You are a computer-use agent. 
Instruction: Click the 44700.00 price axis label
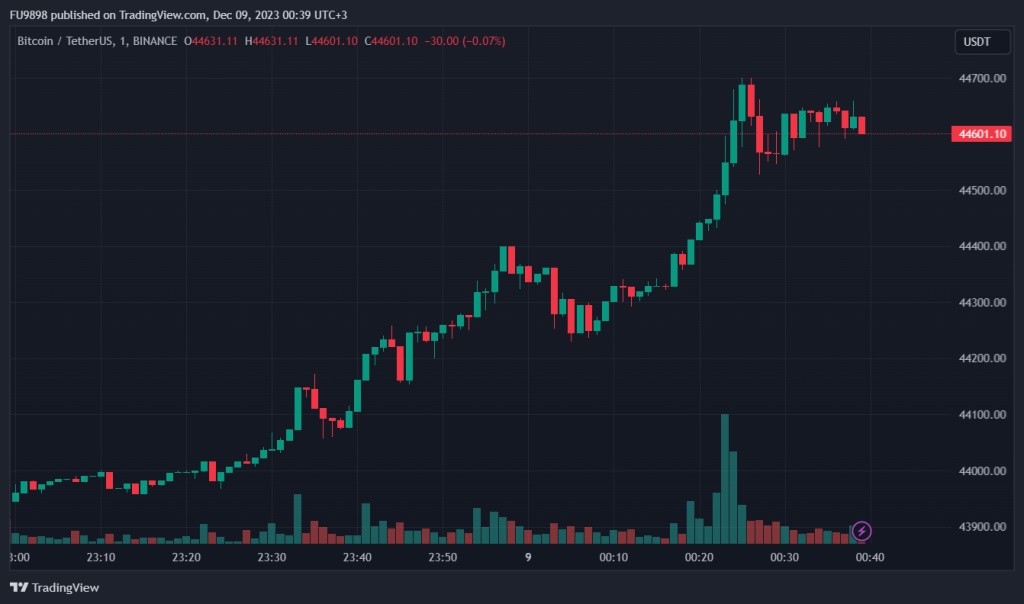(x=980, y=78)
